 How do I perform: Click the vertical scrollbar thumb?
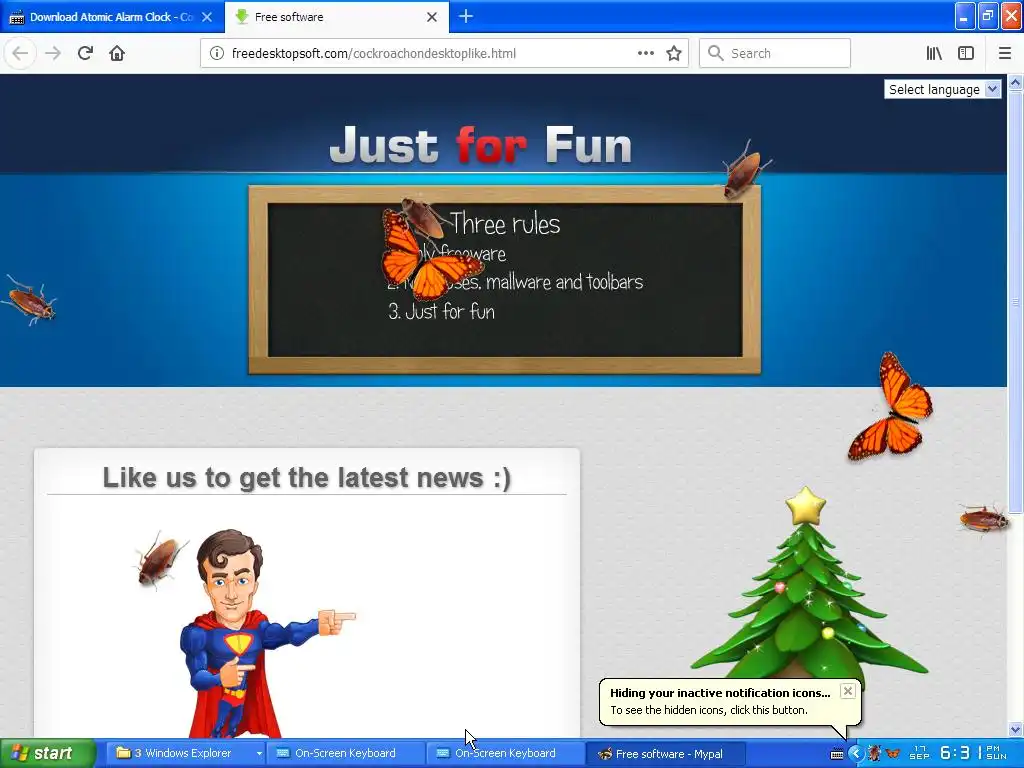click(x=1016, y=301)
